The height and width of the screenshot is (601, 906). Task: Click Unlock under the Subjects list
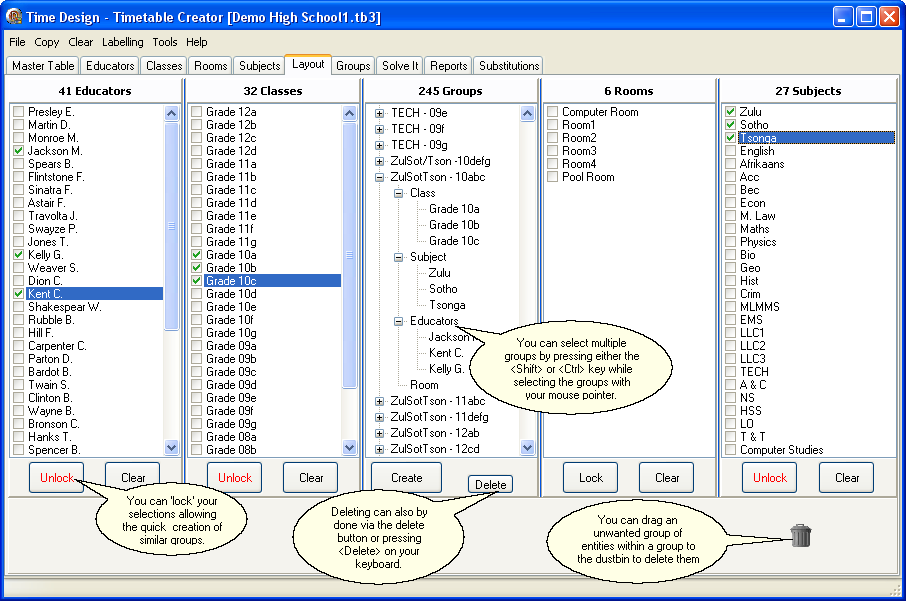click(770, 478)
